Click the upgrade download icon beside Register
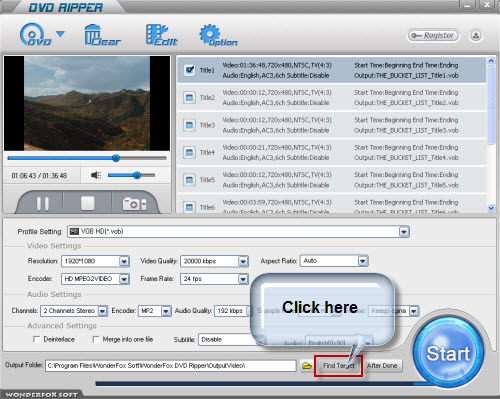This screenshot has width=500, height=399. click(x=476, y=35)
